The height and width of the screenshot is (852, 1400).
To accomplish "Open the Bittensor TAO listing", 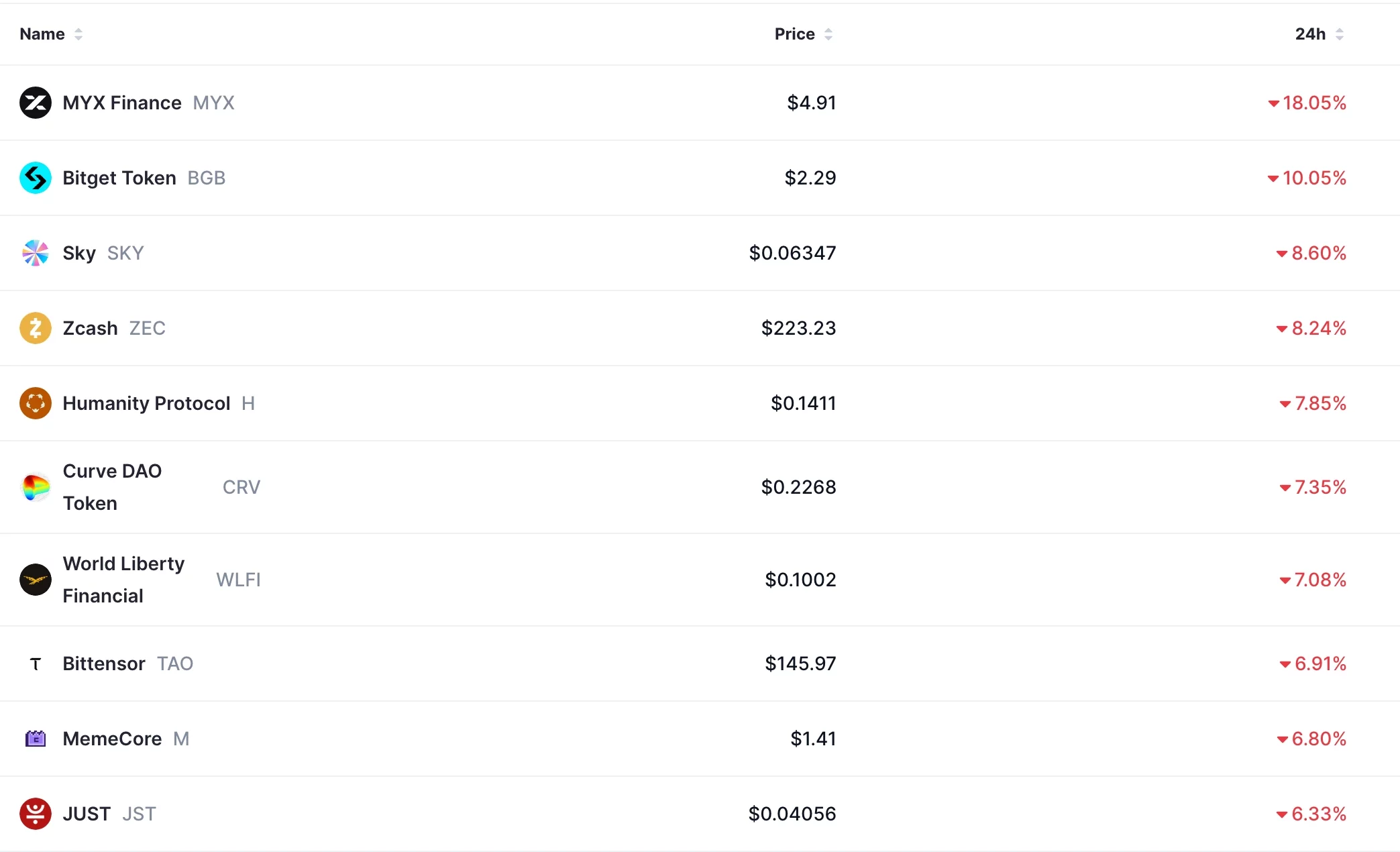I will (103, 663).
